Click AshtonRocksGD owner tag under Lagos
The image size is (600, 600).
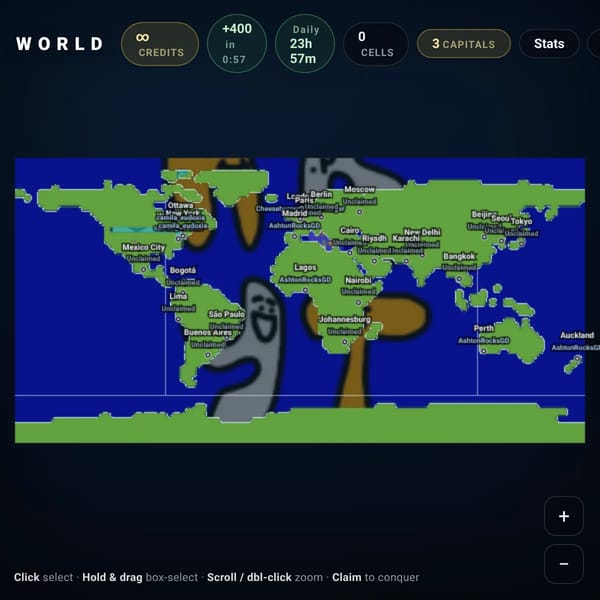point(305,279)
